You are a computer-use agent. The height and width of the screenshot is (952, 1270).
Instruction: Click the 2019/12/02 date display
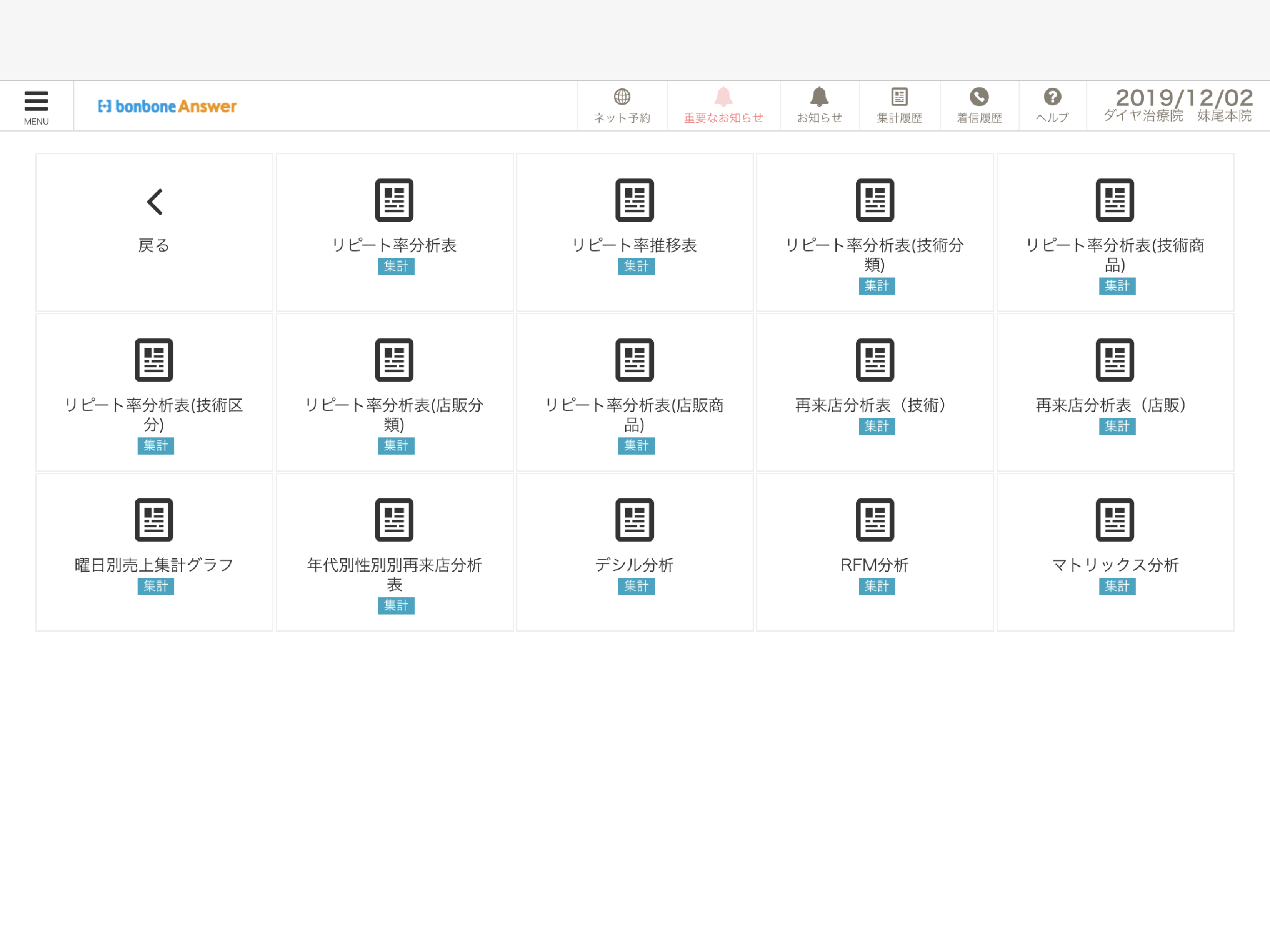pos(1184,98)
